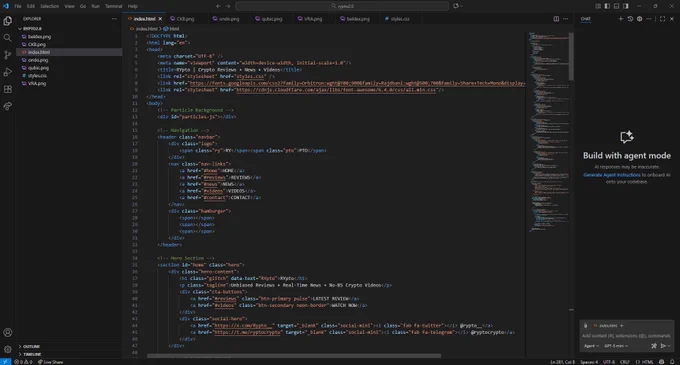Start a new chat with plus icon
Screen dimensions: 680x365
[621, 19]
